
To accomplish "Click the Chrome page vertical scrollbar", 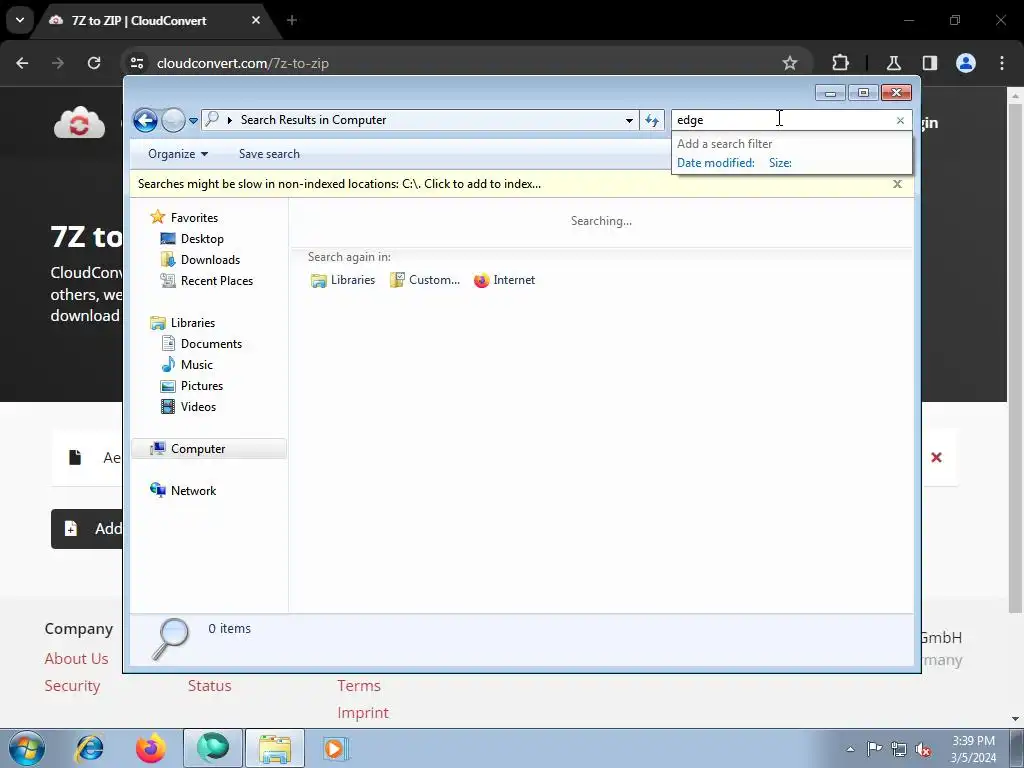I will point(1015,359).
